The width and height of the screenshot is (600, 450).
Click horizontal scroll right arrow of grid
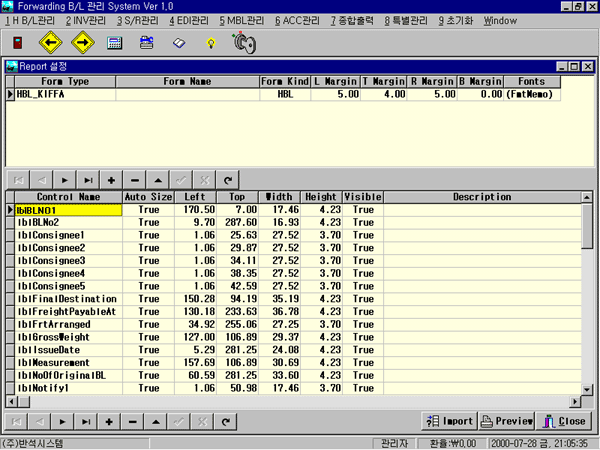pos(575,402)
